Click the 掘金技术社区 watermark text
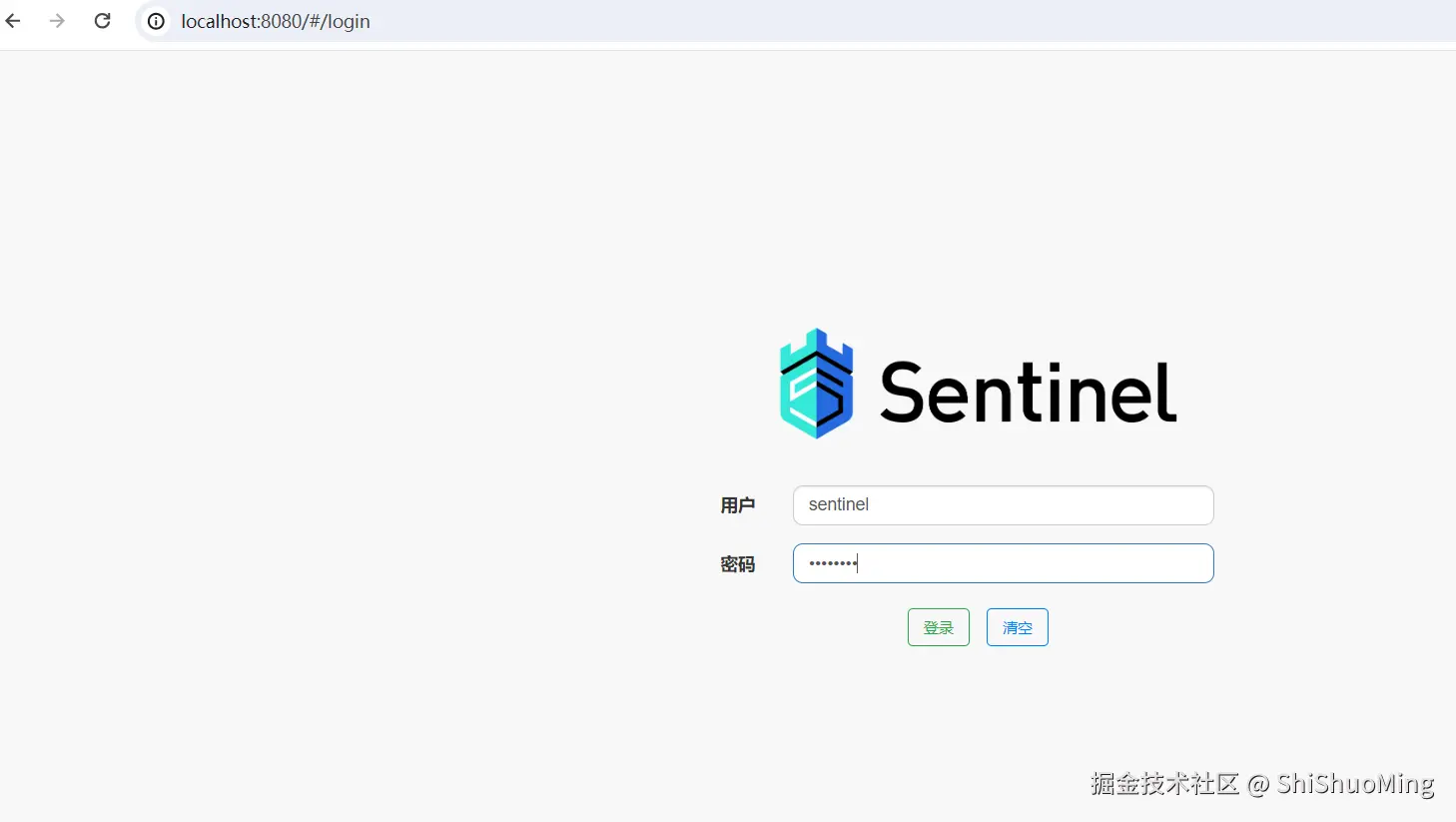Image resolution: width=1456 pixels, height=822 pixels. click(1164, 783)
